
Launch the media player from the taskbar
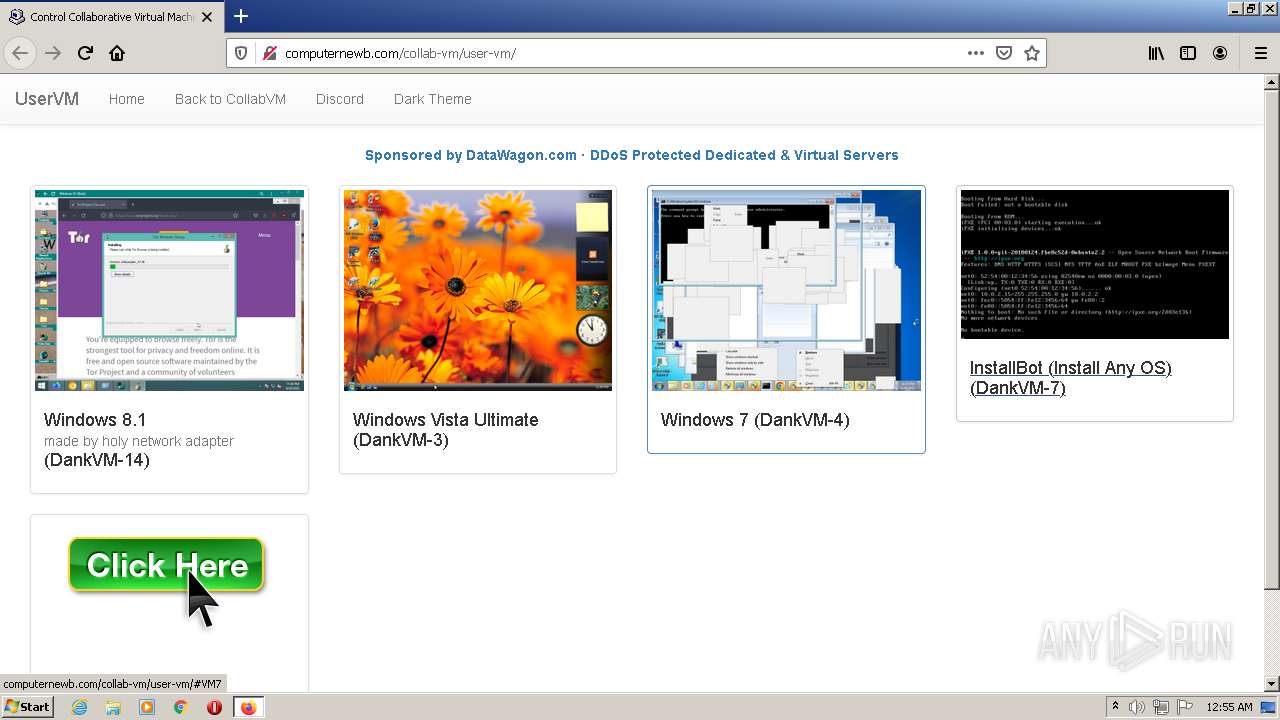(147, 707)
